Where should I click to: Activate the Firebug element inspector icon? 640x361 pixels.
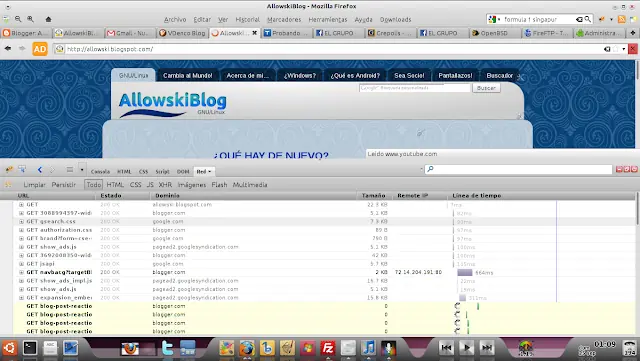coord(22,169)
